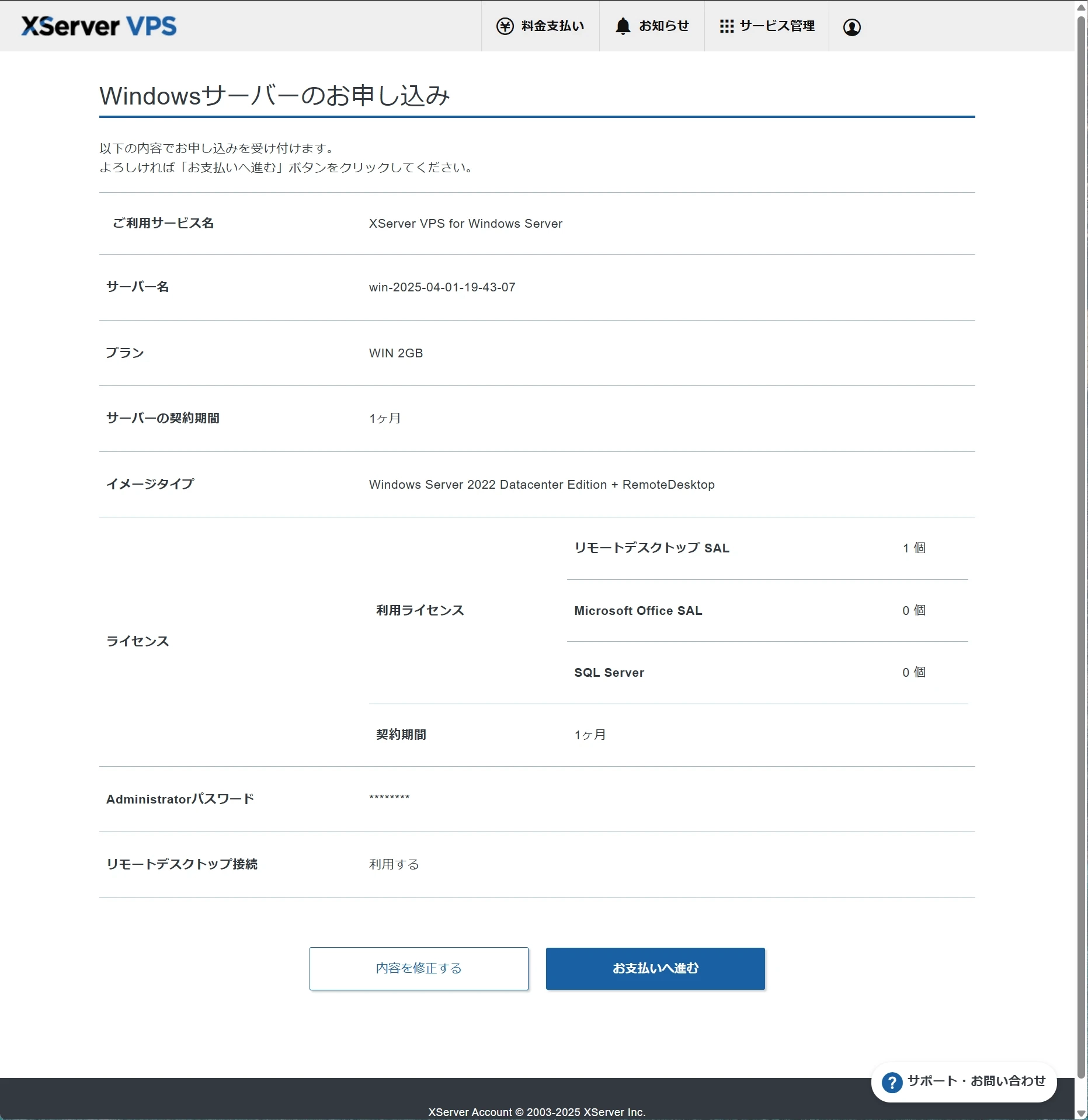Click the Windowsサーバーのお申し込み heading
Viewport: 1088px width, 1120px height.
coord(274,96)
